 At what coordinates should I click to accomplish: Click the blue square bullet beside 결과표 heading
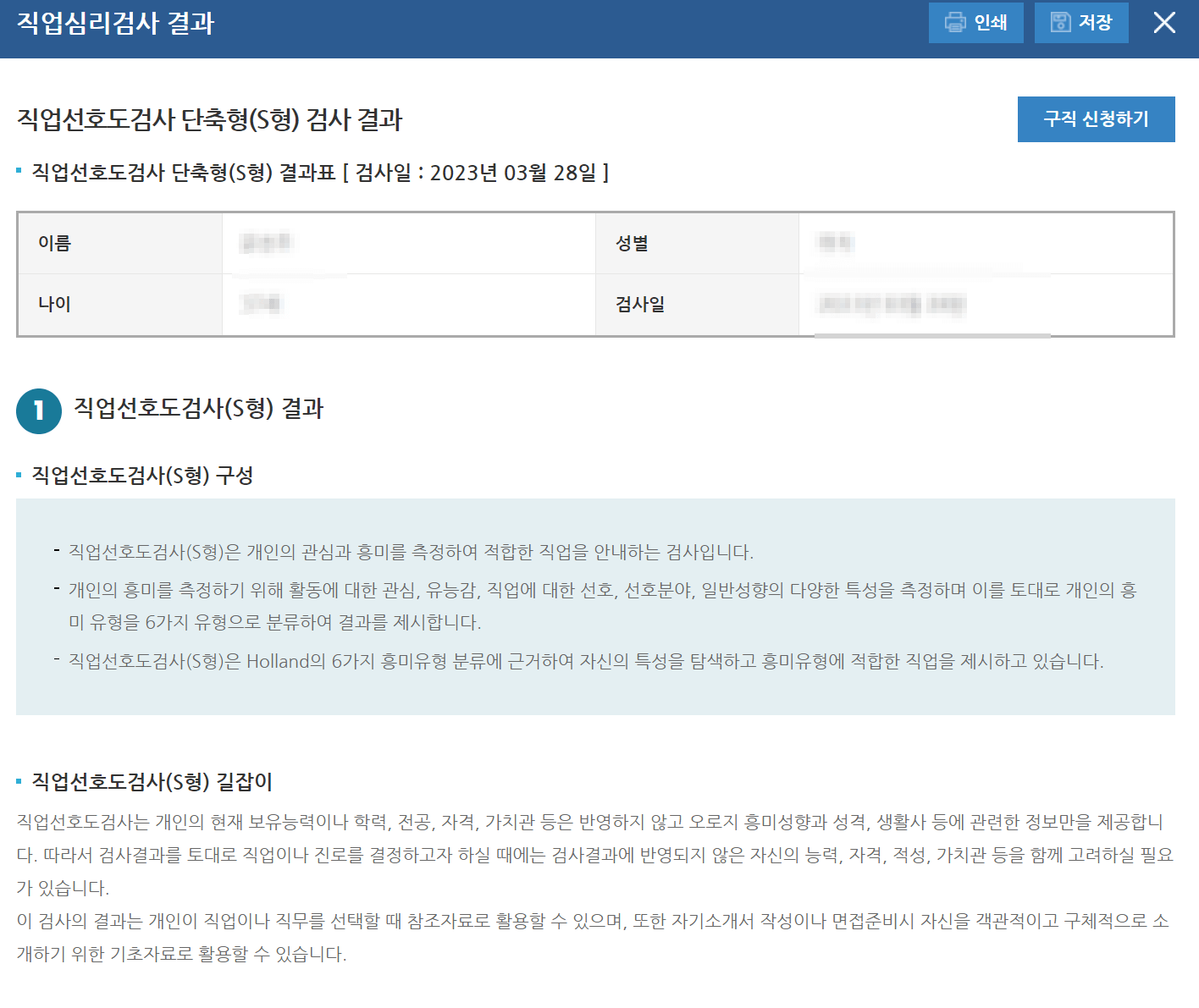(19, 172)
